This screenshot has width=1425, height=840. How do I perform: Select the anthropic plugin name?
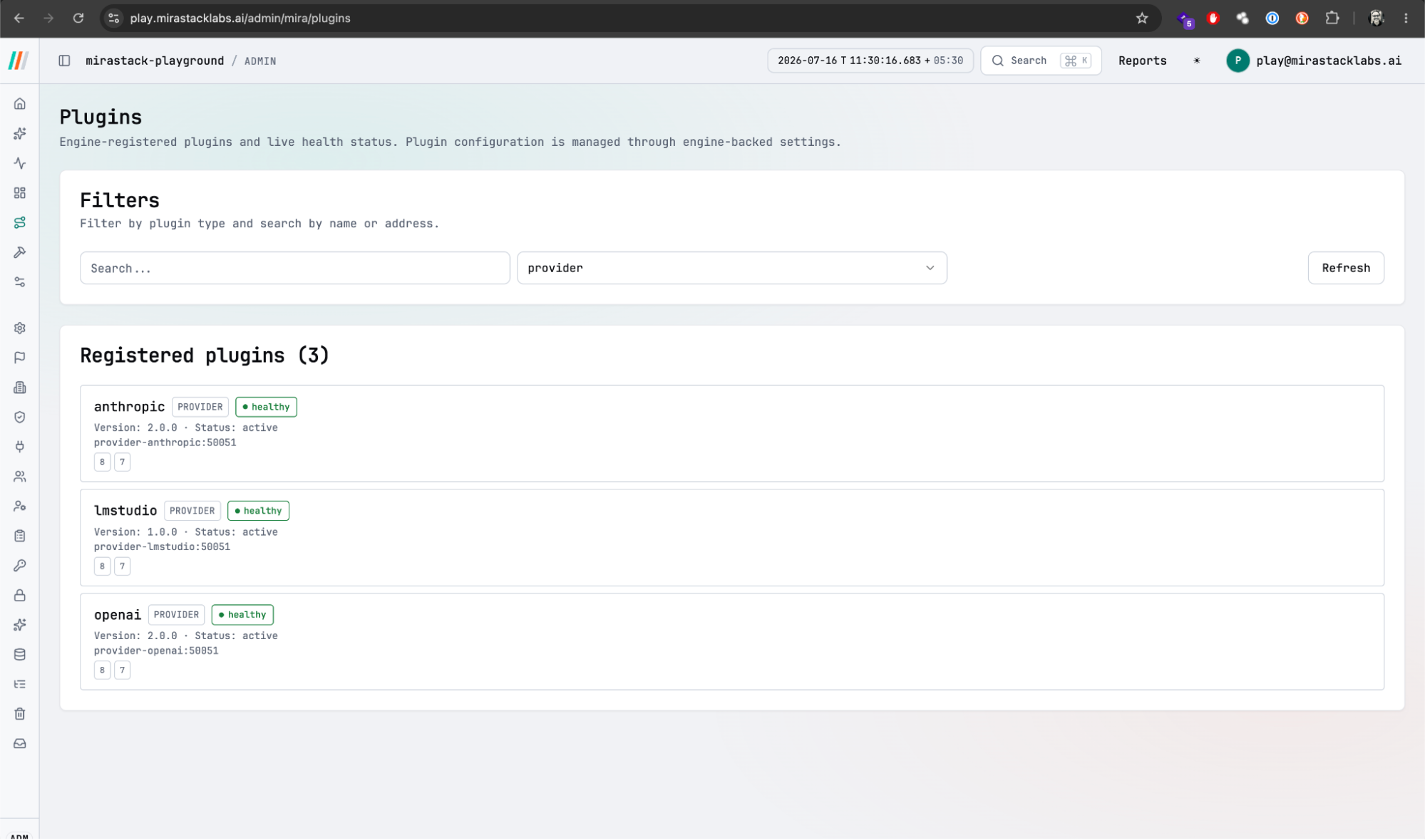coord(129,407)
